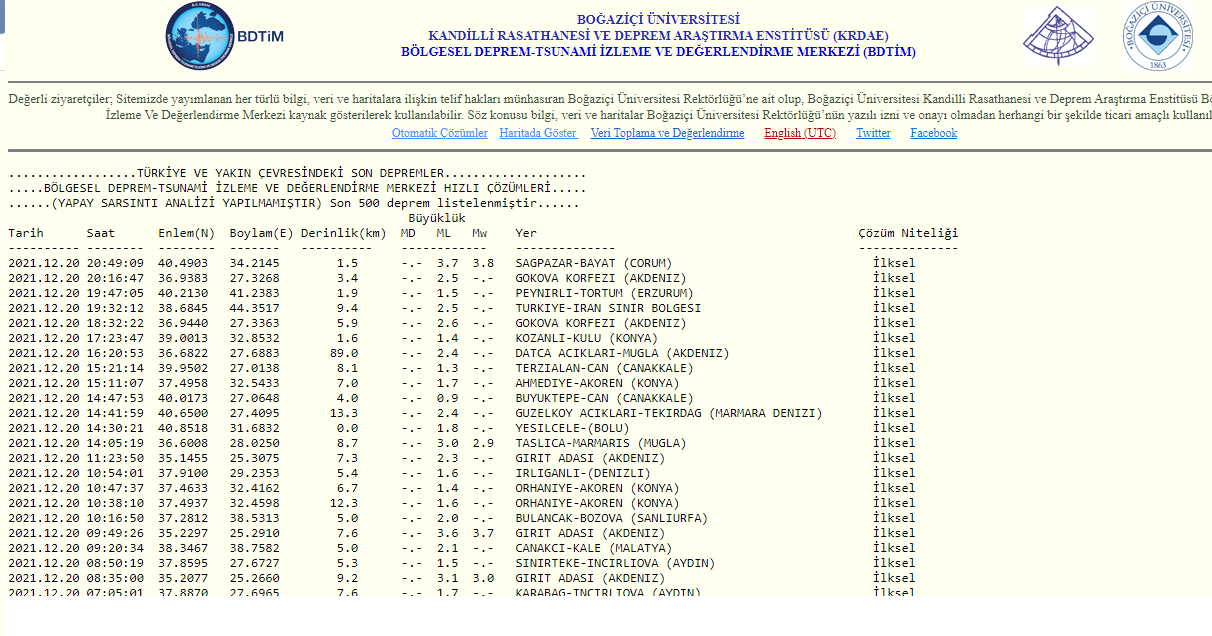Open the Twitter link
The height and width of the screenshot is (636, 1212).
tap(873, 133)
